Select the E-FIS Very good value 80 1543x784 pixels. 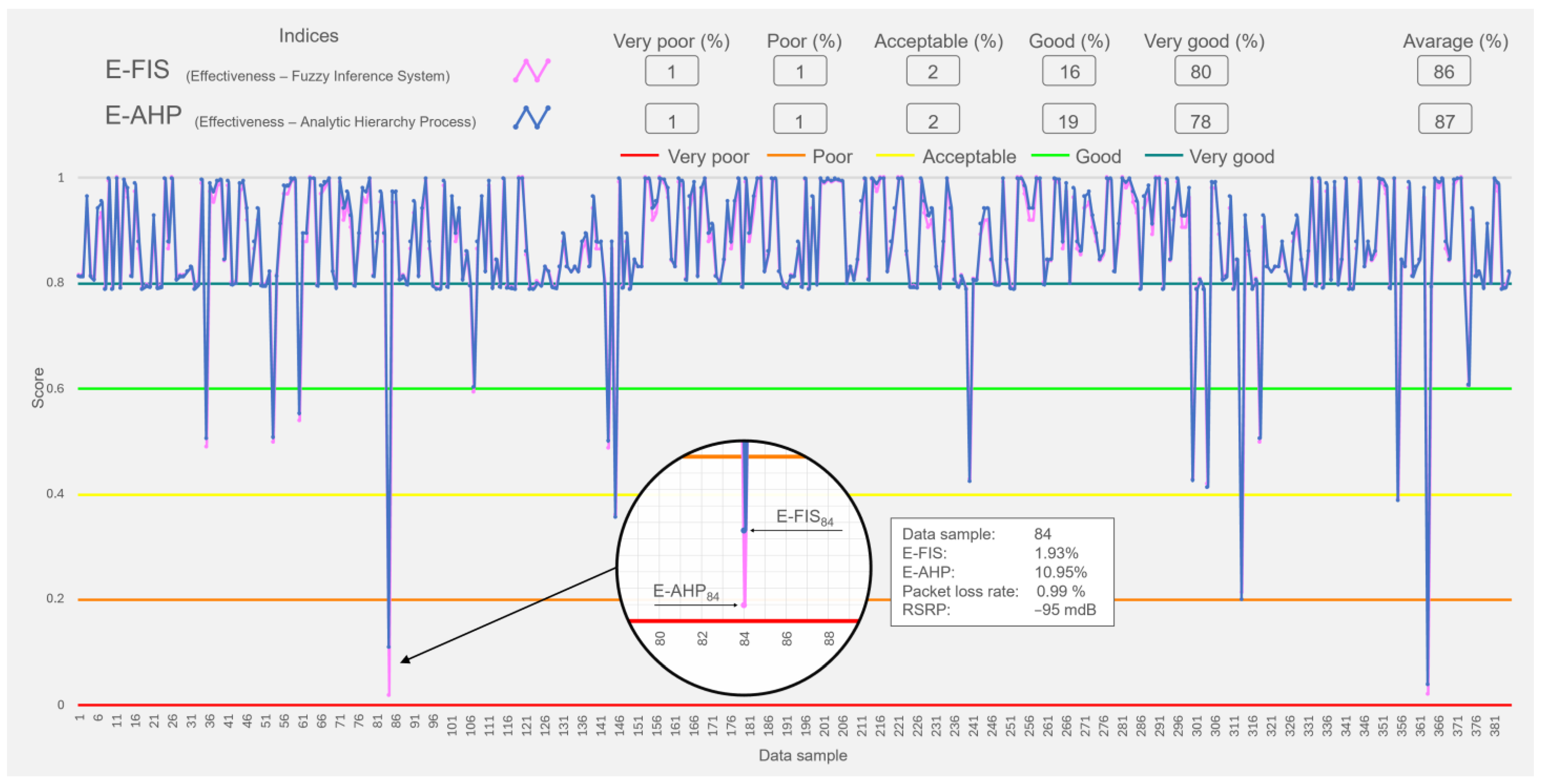1200,71
